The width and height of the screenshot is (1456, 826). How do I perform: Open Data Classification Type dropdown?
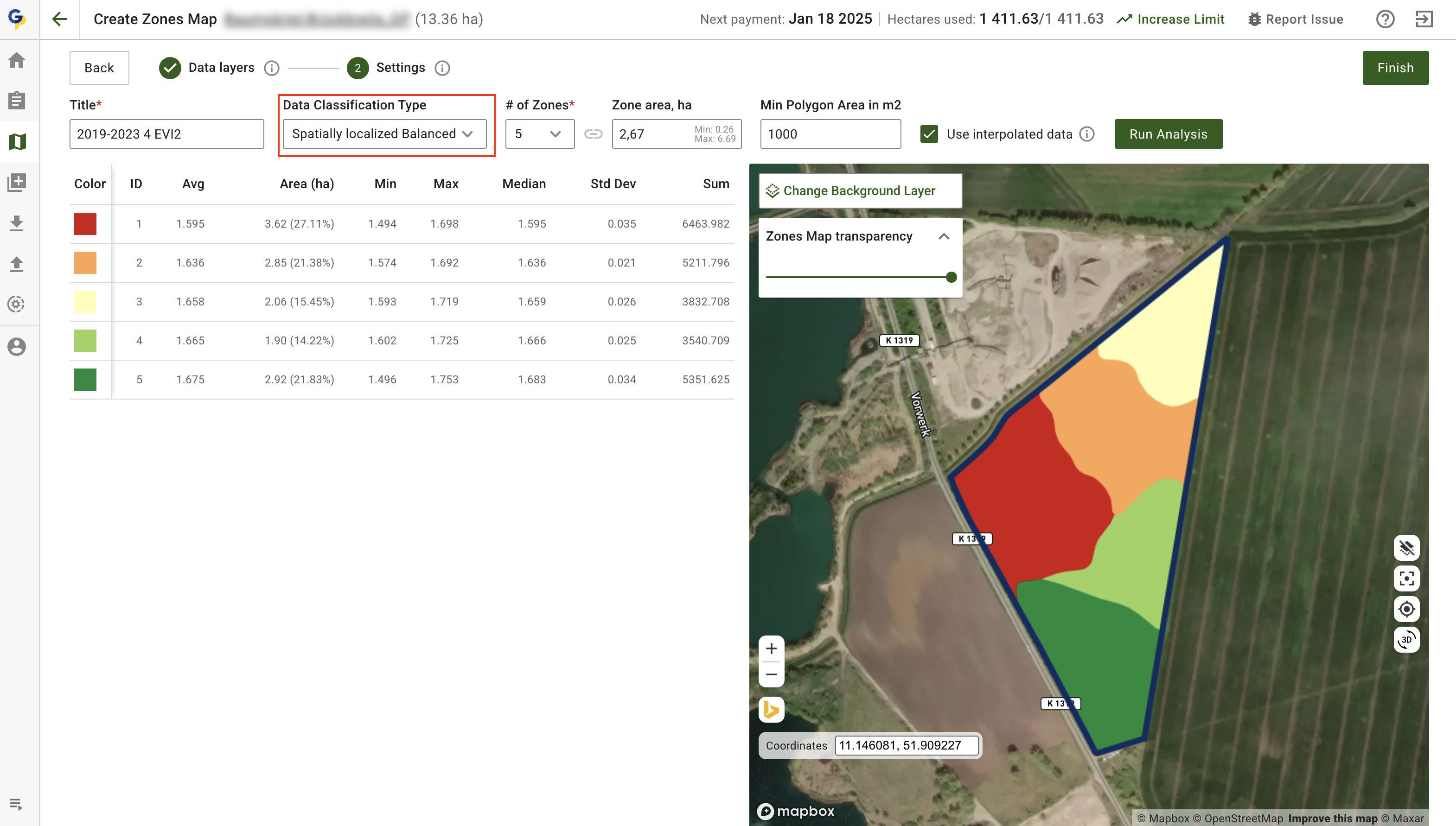[x=384, y=134]
